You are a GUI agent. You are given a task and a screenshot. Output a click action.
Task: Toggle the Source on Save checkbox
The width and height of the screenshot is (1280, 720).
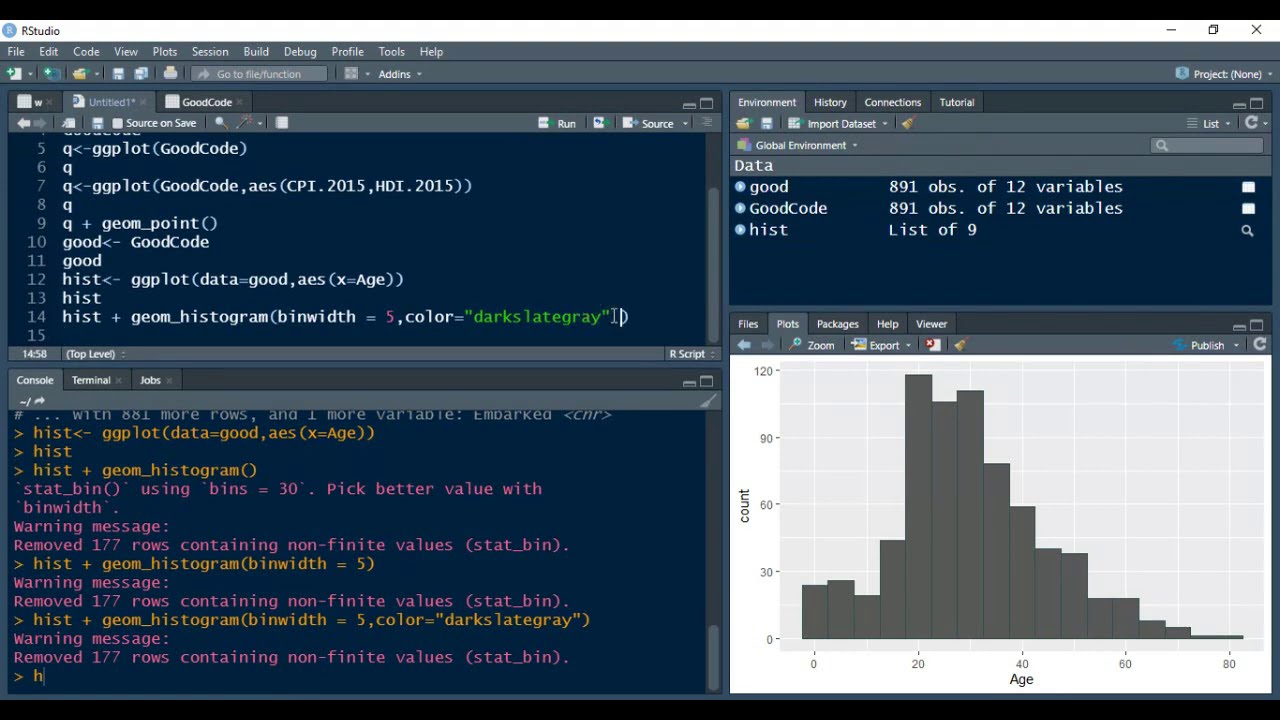pyautogui.click(x=117, y=123)
